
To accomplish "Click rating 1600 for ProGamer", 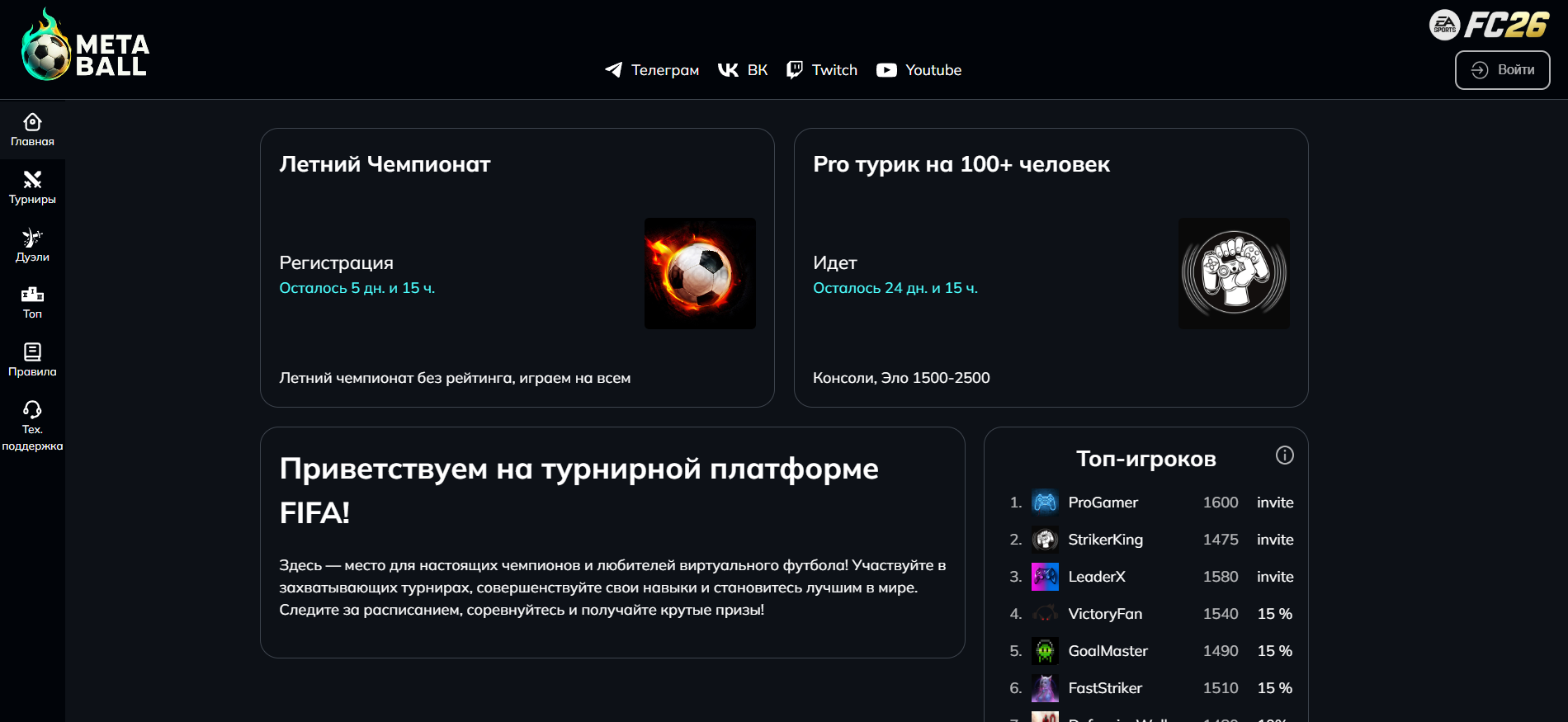I will click(1221, 503).
